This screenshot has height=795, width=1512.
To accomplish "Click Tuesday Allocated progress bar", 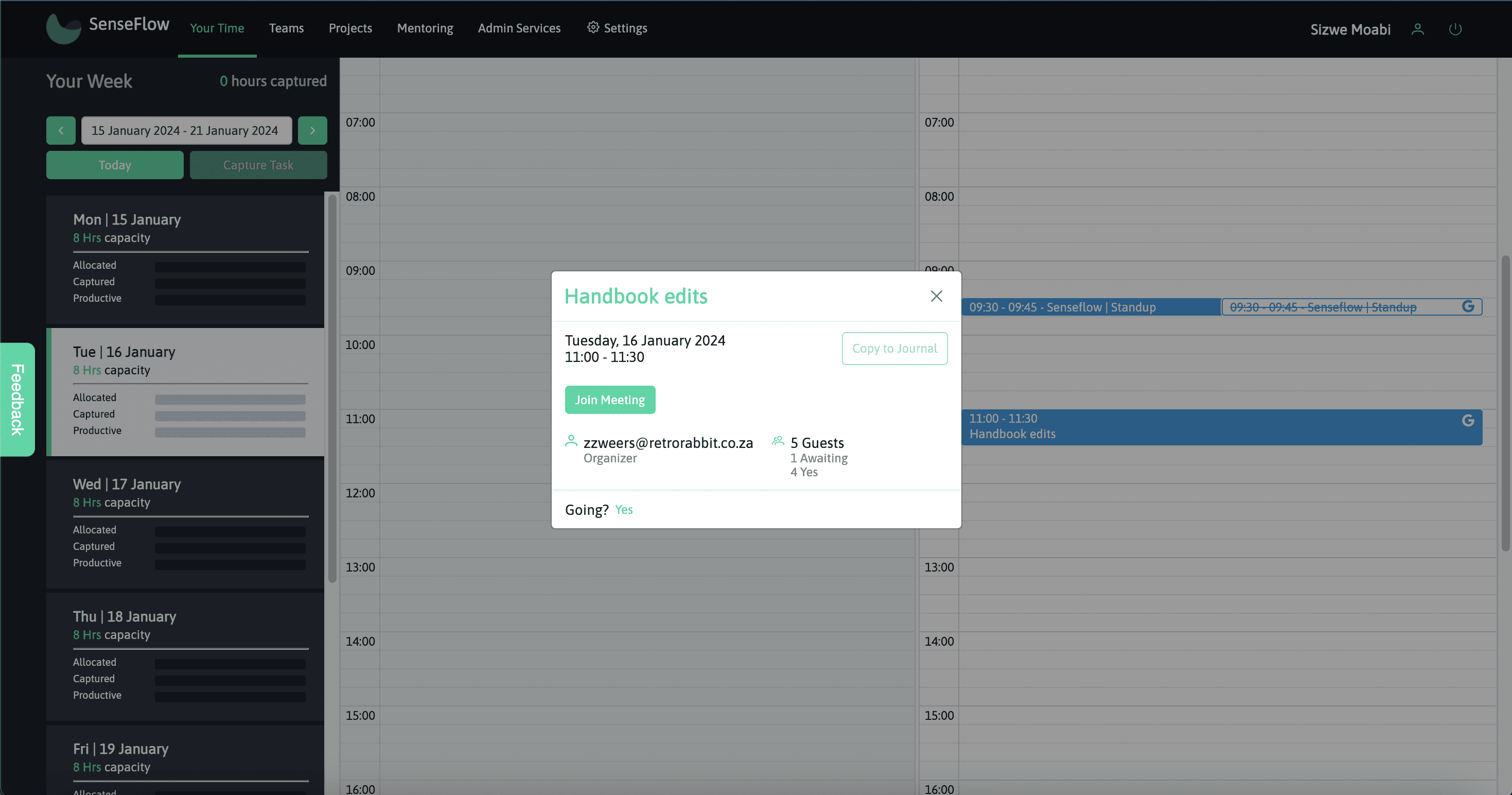I will click(x=230, y=399).
